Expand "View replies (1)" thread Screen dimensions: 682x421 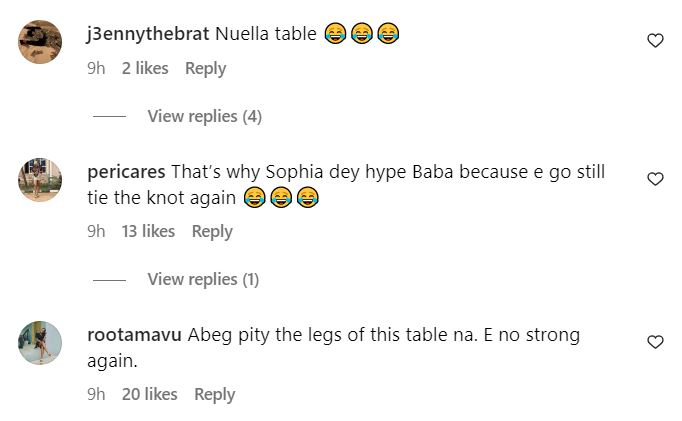click(x=203, y=280)
